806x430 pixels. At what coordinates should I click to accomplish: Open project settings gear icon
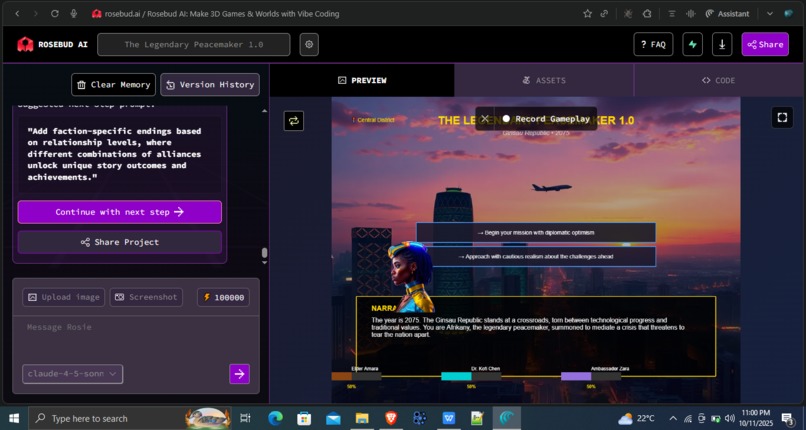point(309,45)
